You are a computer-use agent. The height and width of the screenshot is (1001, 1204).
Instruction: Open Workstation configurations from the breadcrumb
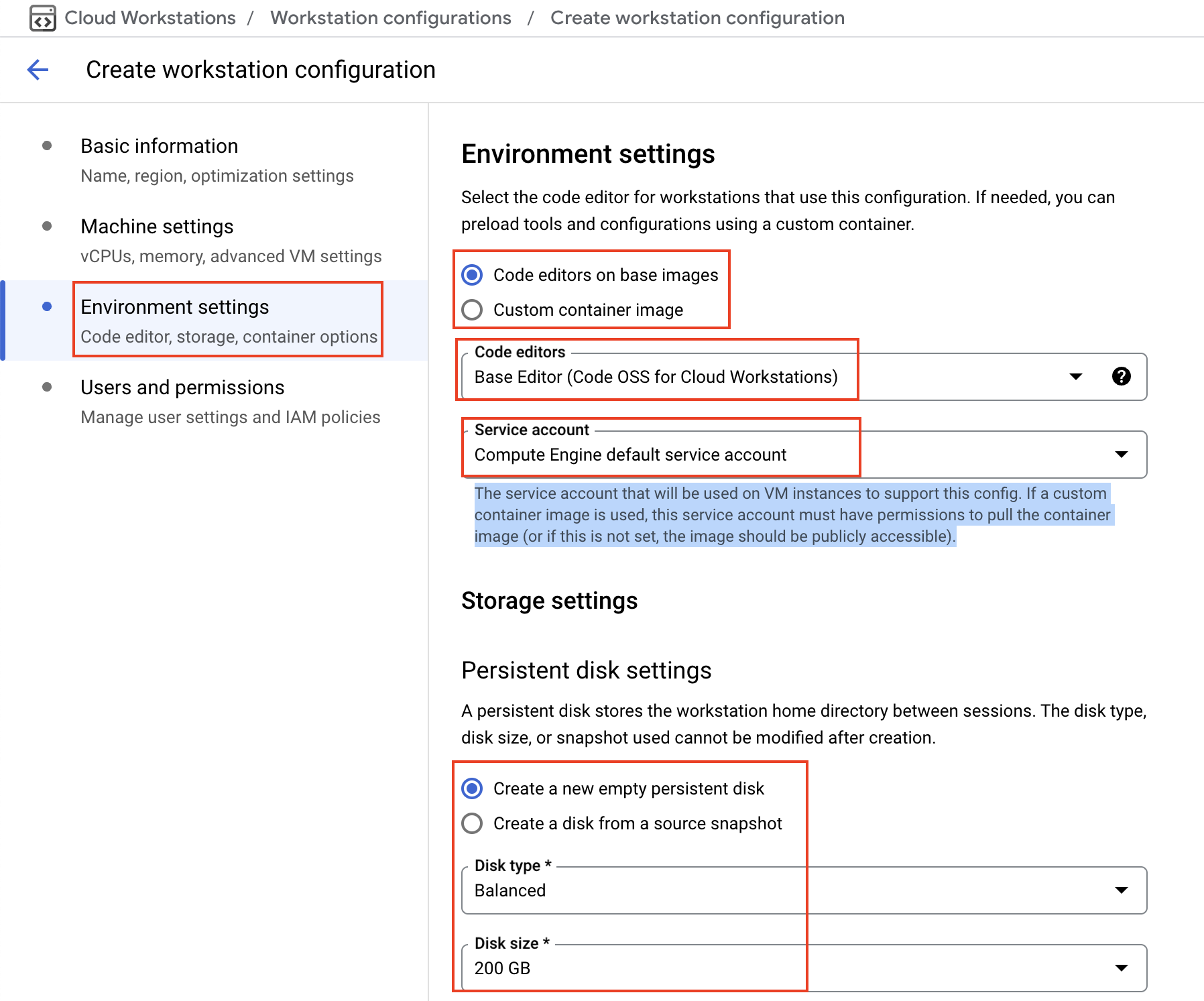click(390, 17)
